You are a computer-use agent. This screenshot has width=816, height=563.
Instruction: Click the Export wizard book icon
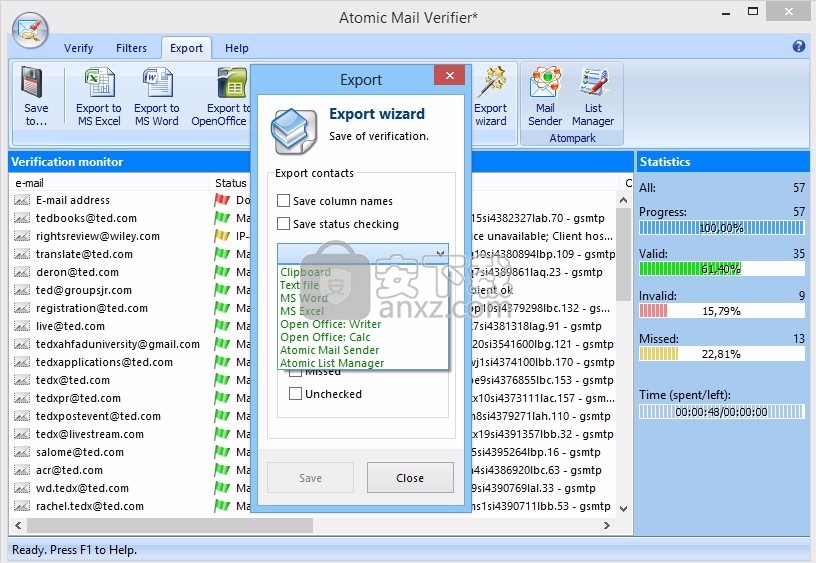pyautogui.click(x=294, y=131)
